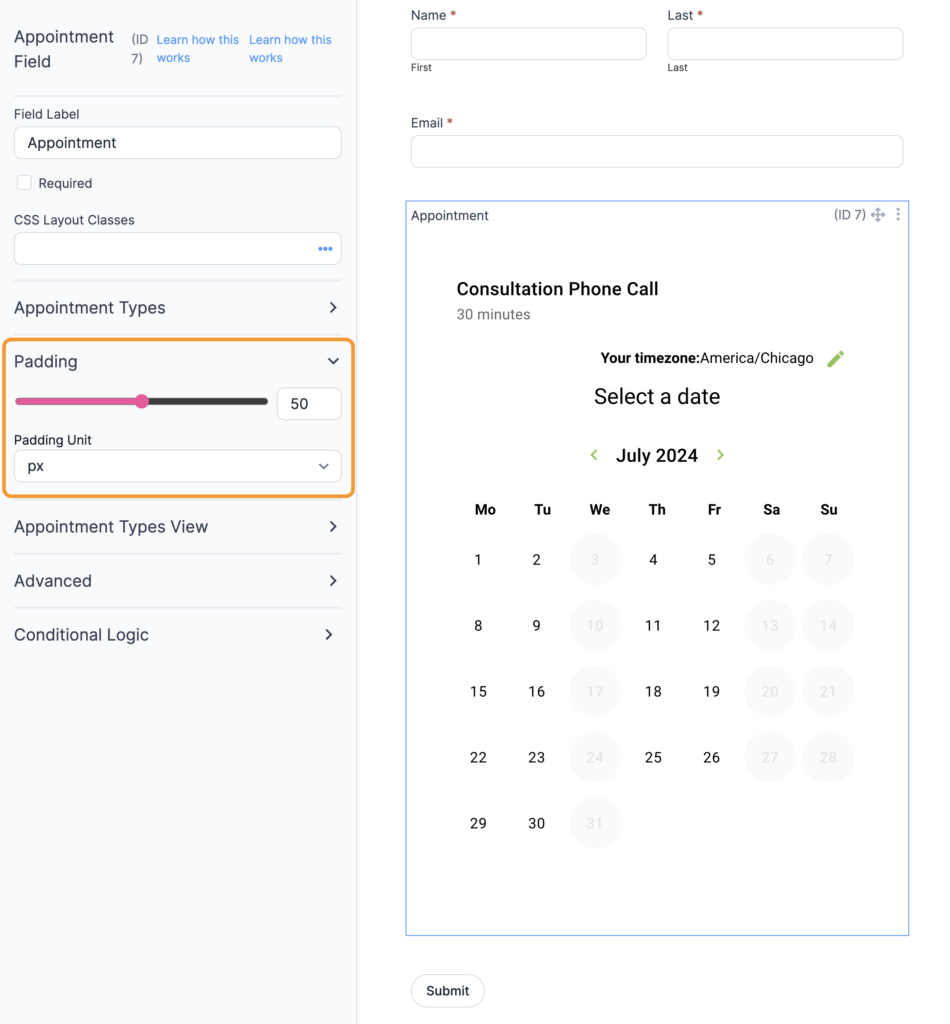Select July 9 on the calendar

(x=536, y=626)
